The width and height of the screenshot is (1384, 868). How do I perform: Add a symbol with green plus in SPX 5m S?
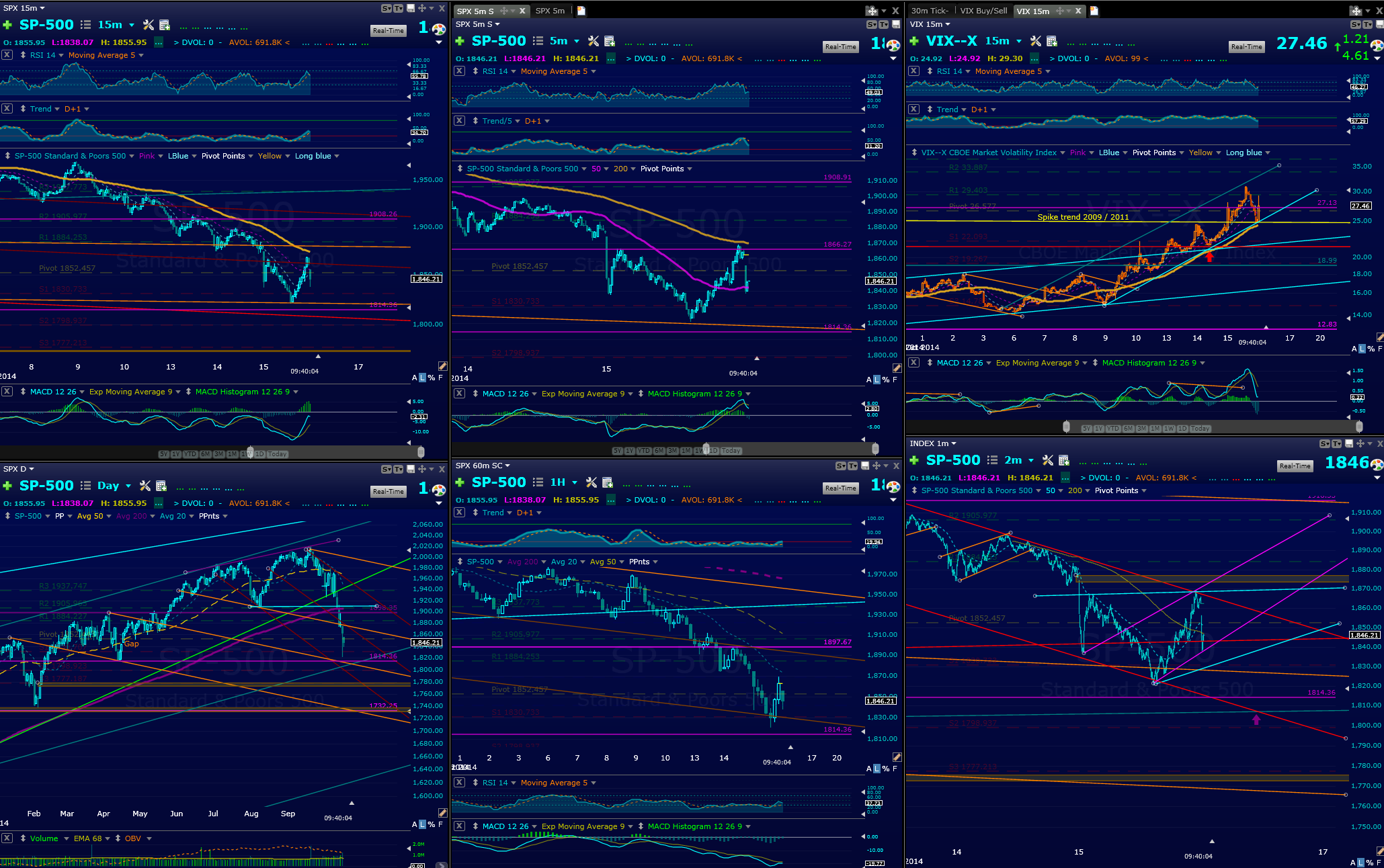(460, 41)
